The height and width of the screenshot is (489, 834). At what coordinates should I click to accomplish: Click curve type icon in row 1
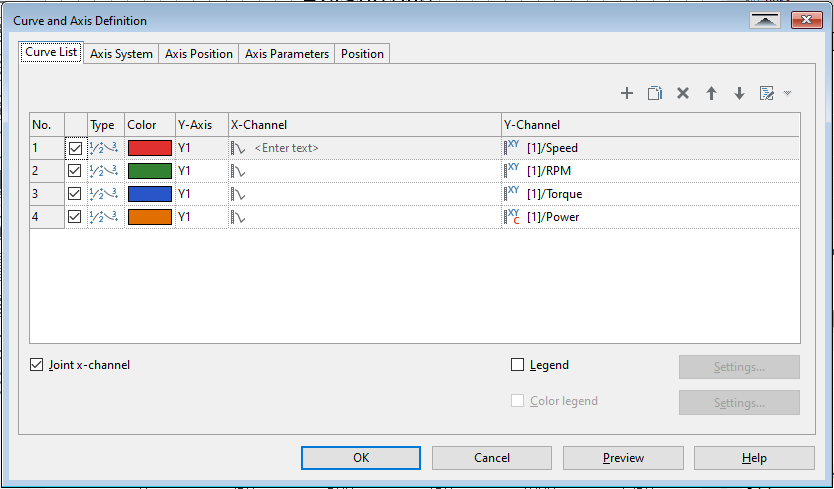point(103,148)
